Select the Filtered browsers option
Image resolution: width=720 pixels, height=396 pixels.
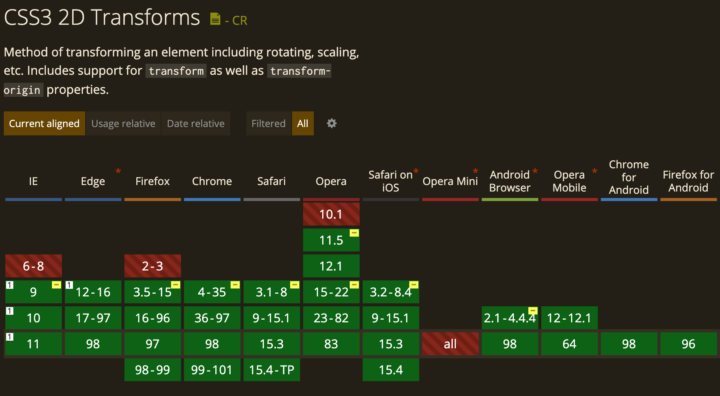269,124
